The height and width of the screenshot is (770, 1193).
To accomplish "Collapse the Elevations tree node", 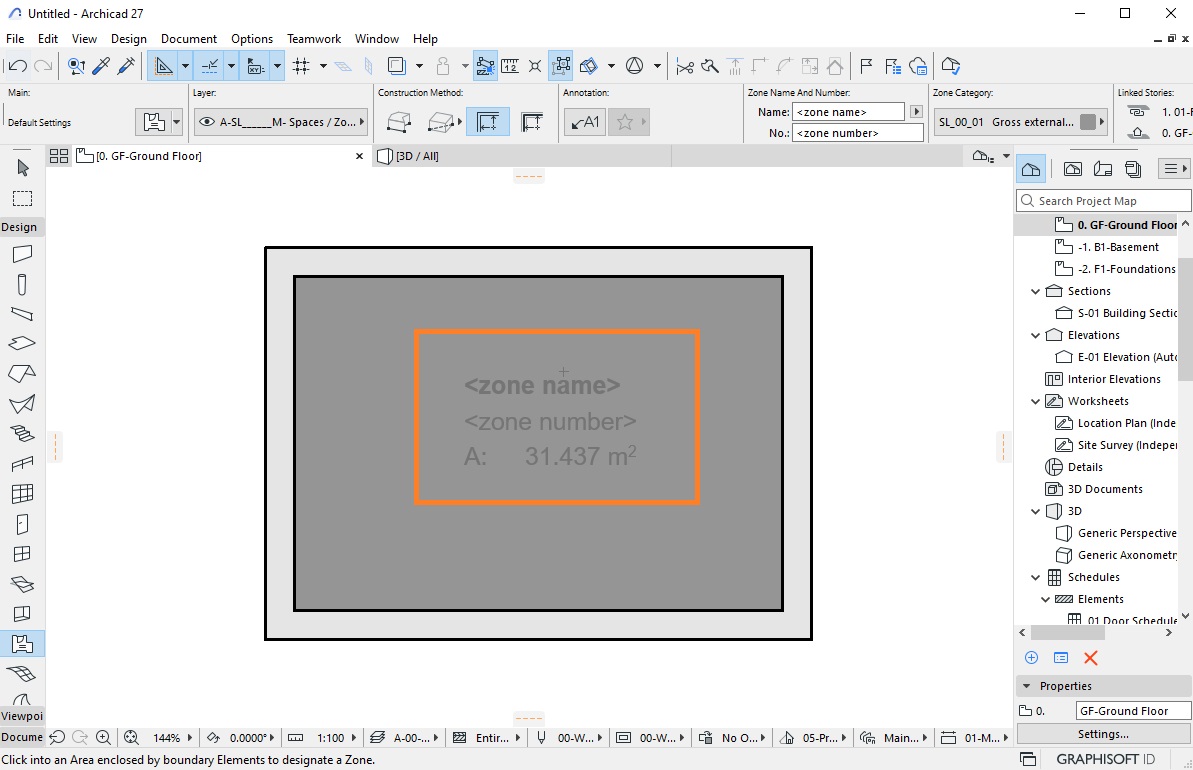I will [x=1035, y=336].
